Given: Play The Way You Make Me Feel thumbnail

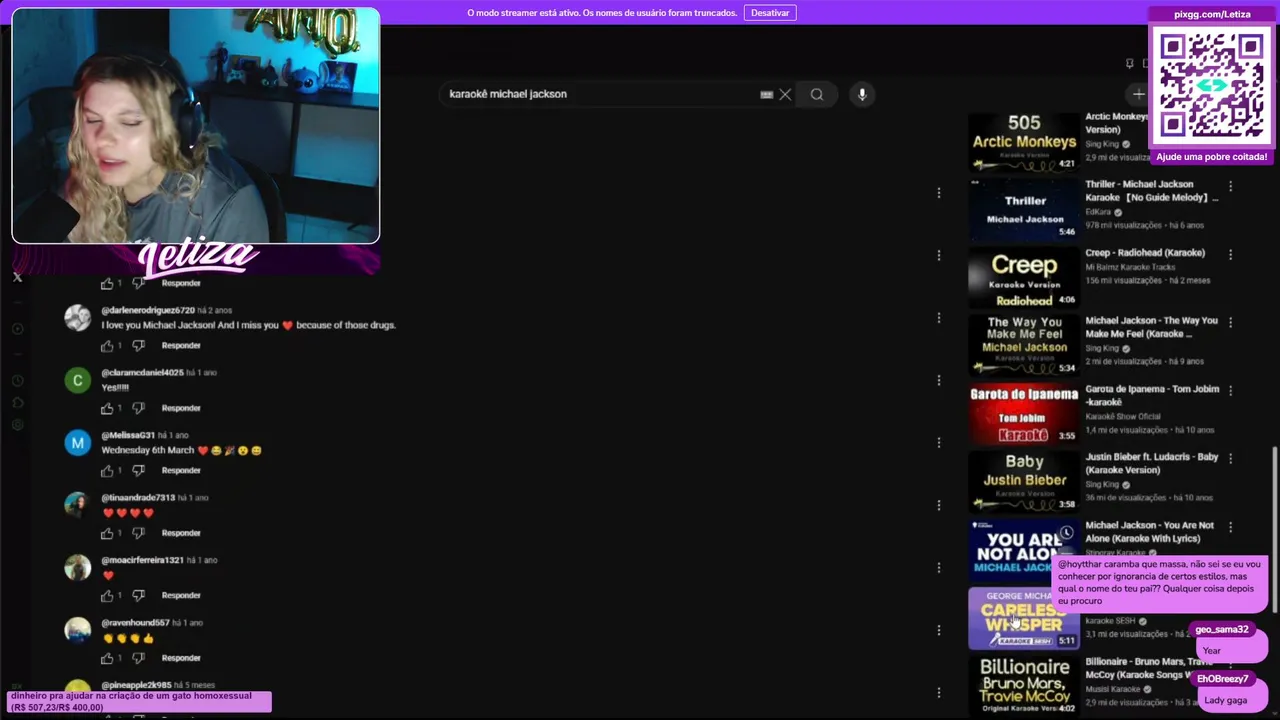Looking at the screenshot, I should click(x=1024, y=345).
